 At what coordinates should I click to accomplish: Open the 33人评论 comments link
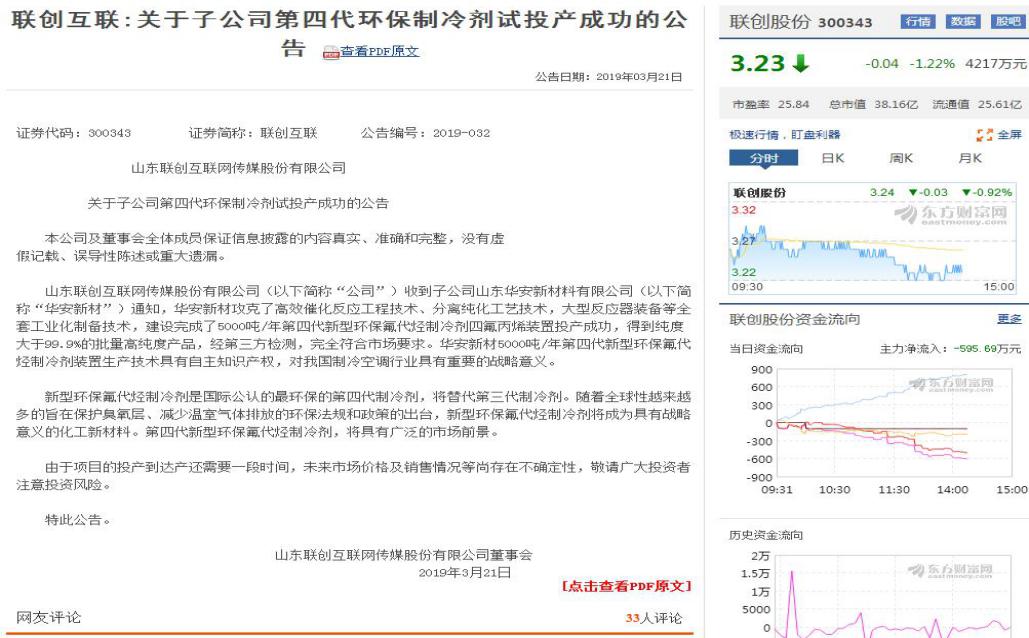pyautogui.click(x=654, y=618)
